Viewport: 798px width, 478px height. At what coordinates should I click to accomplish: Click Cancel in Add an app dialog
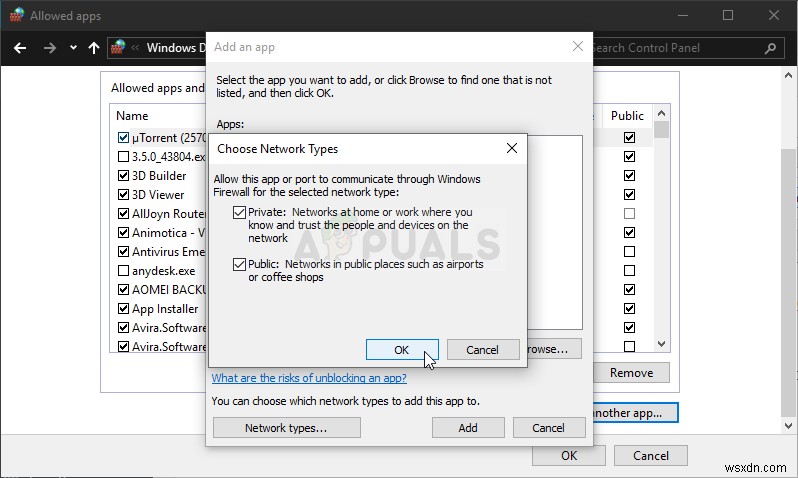tap(549, 428)
